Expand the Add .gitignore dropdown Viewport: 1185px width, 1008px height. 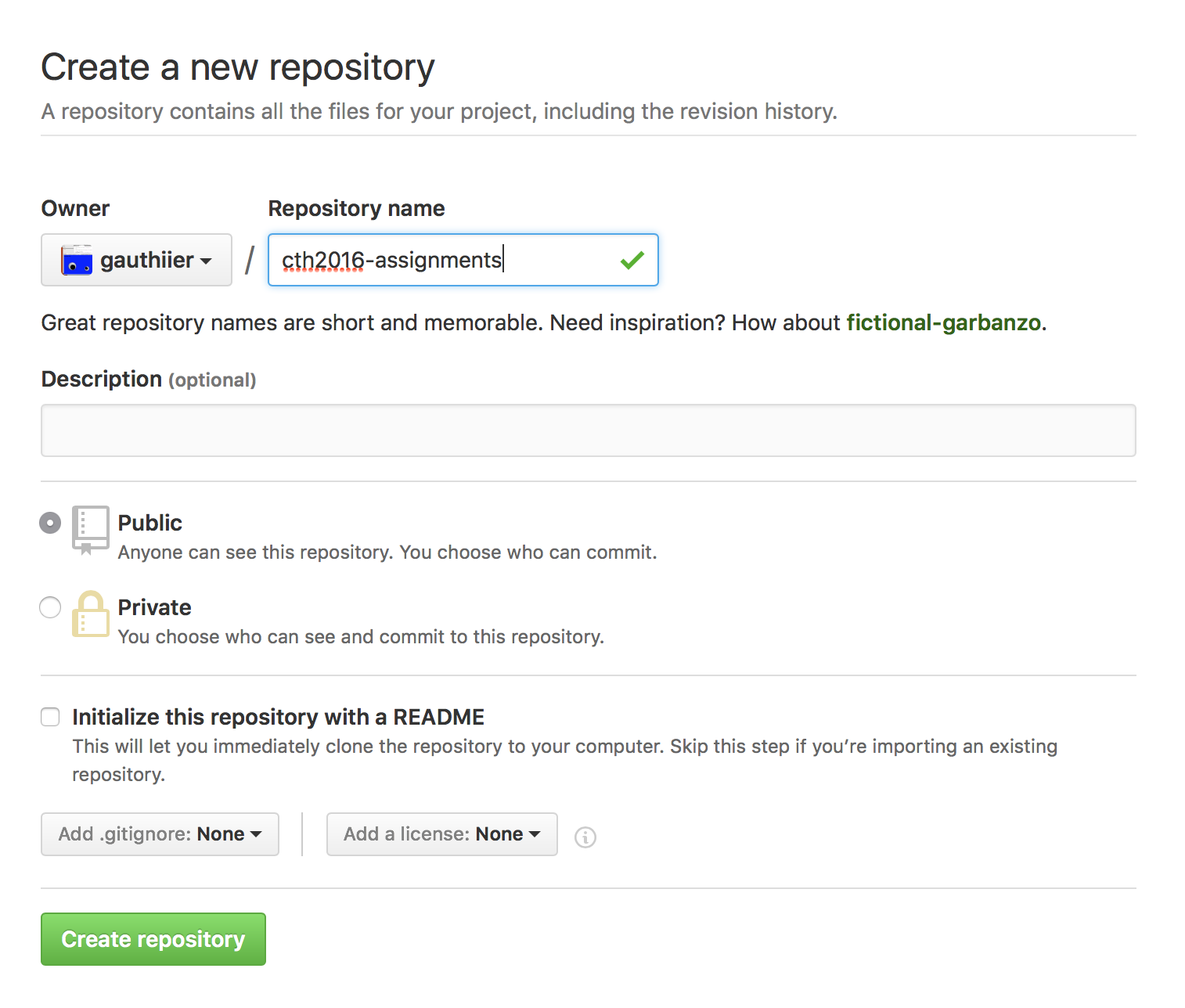click(x=160, y=834)
